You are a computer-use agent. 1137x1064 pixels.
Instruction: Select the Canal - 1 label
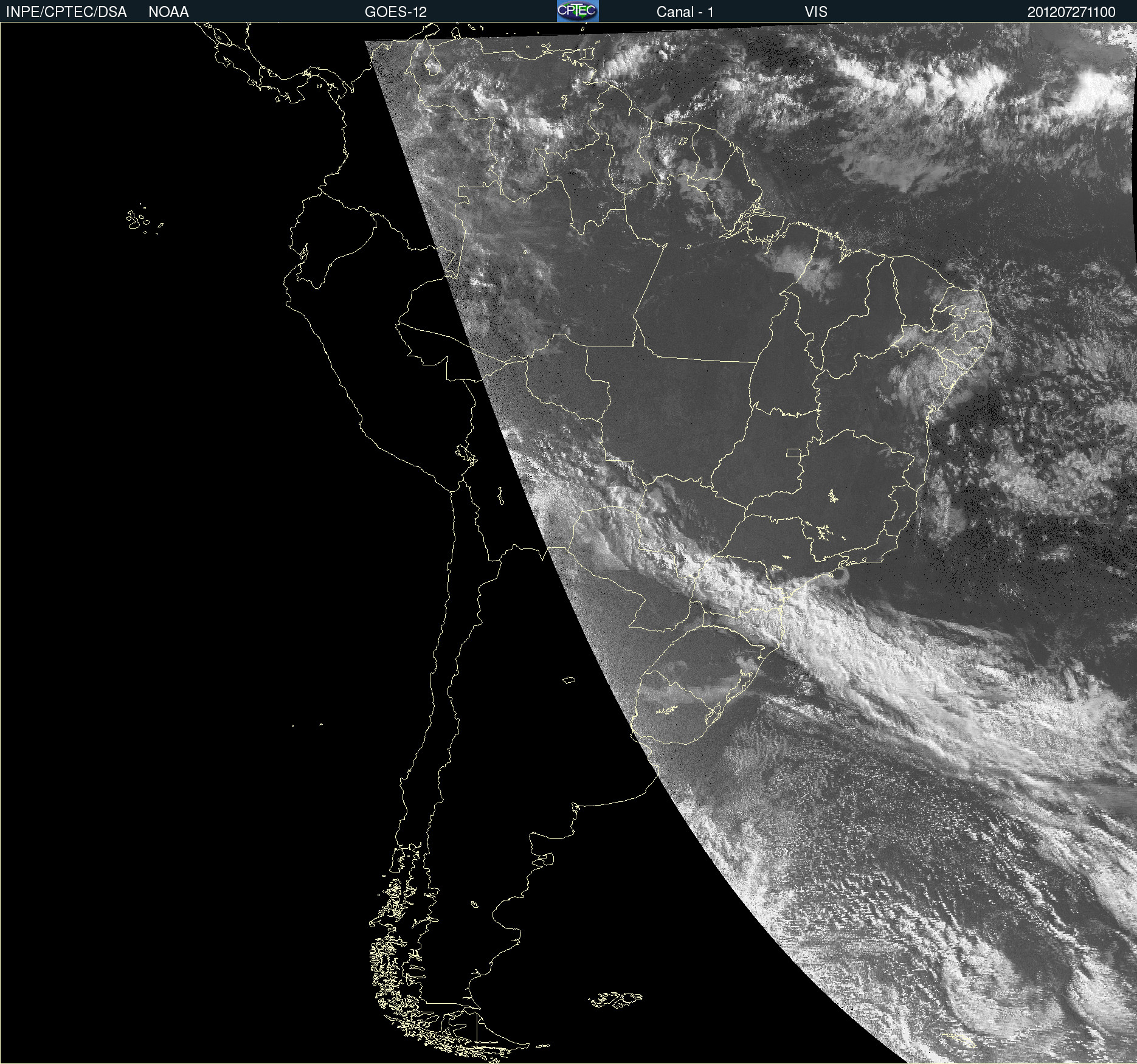tap(685, 12)
